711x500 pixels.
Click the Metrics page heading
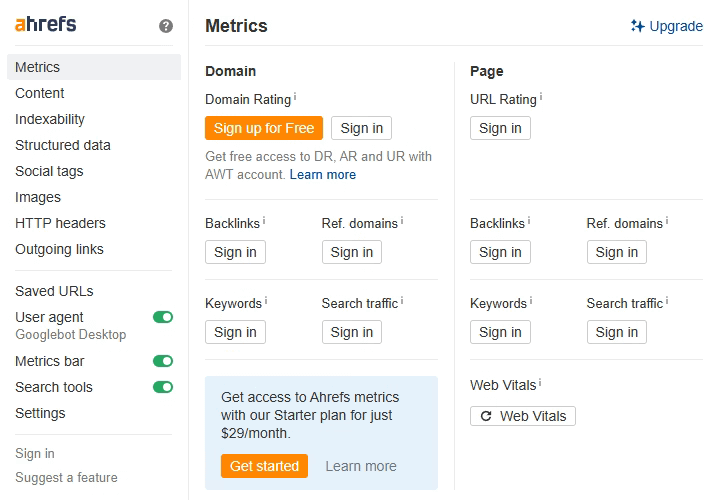click(x=236, y=26)
